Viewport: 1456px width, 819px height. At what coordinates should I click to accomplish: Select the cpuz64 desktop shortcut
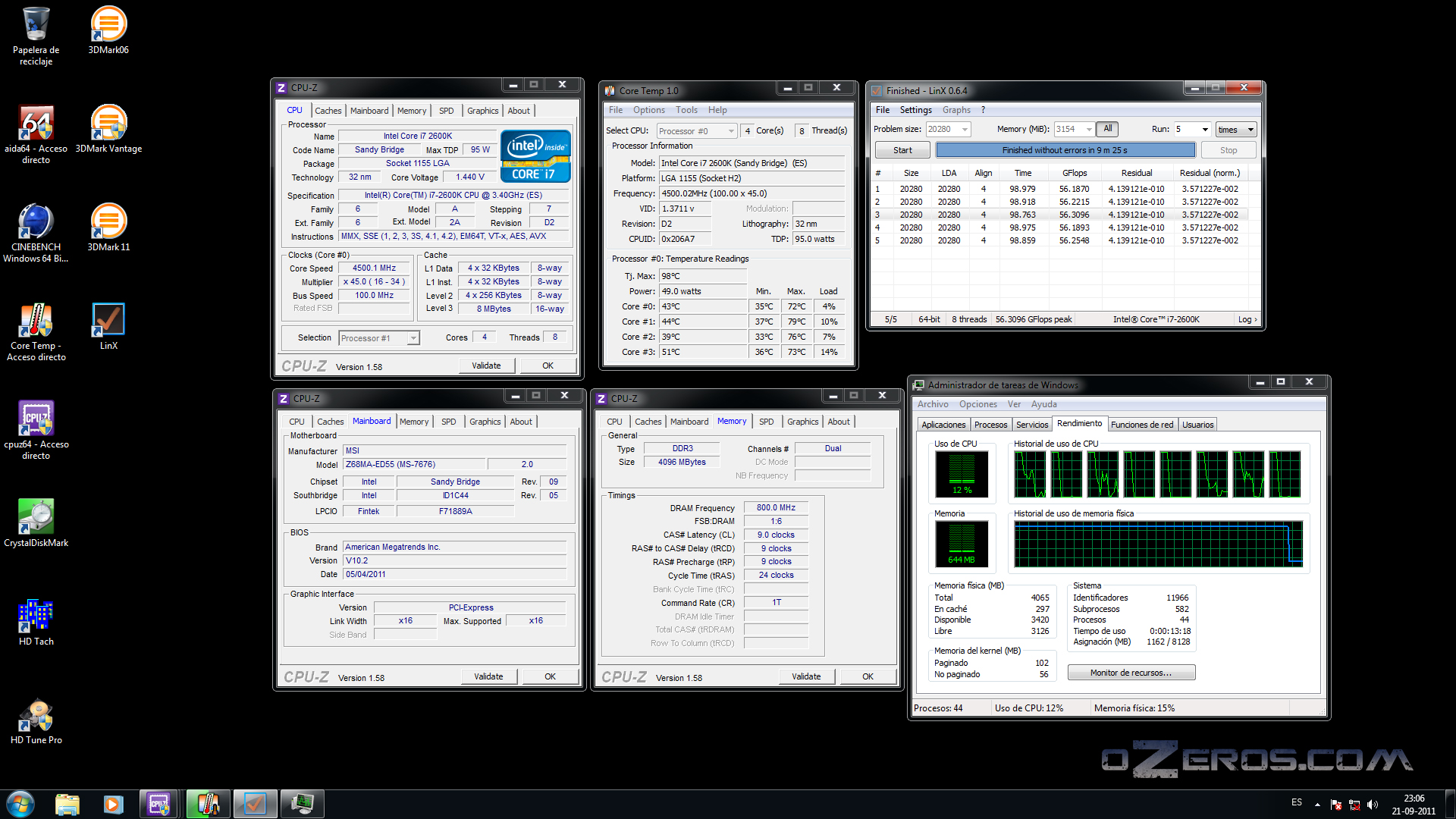(36, 429)
